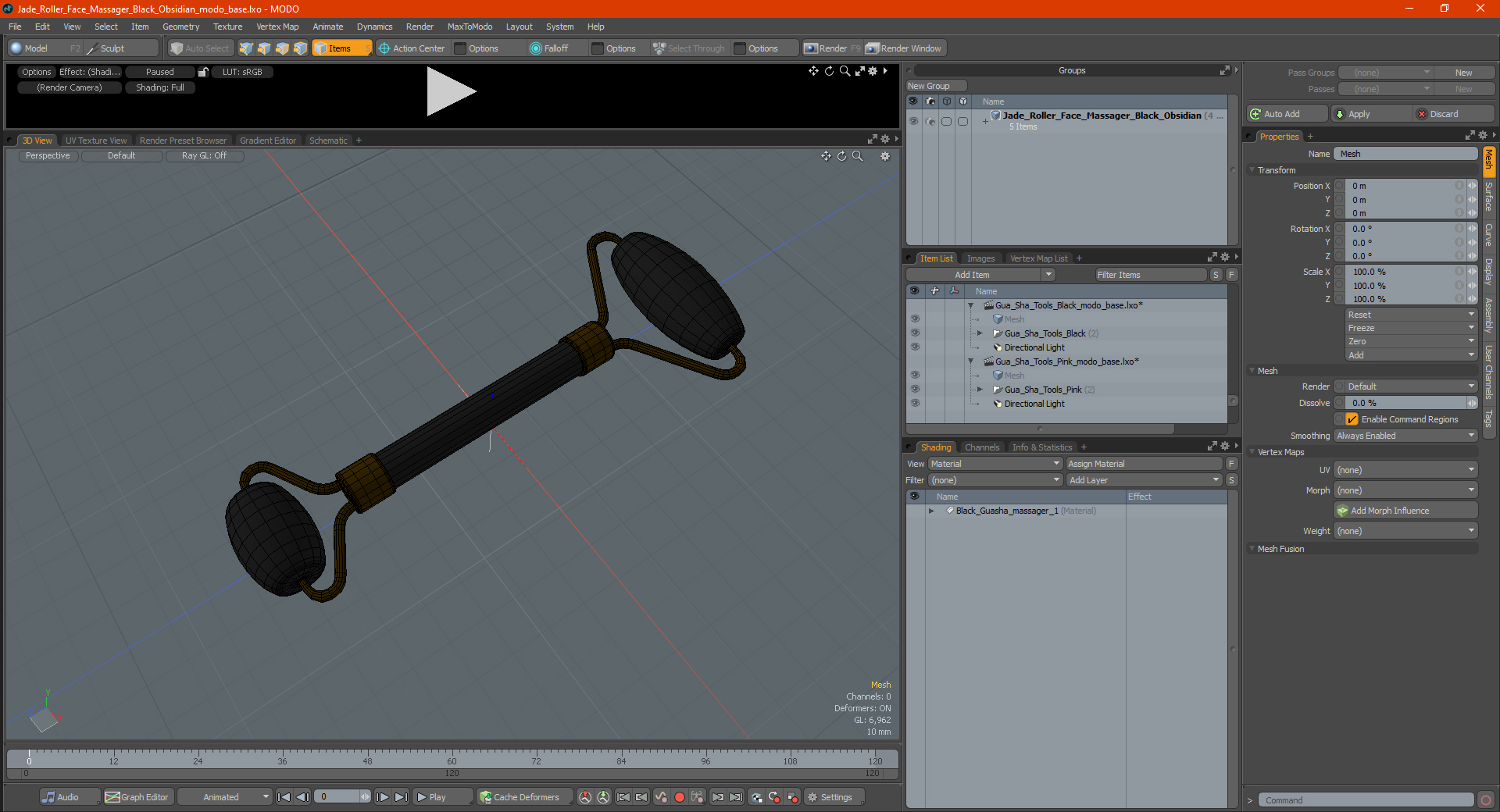This screenshot has width=1500, height=812.
Task: Open the Add Item dropdown
Action: point(981,275)
